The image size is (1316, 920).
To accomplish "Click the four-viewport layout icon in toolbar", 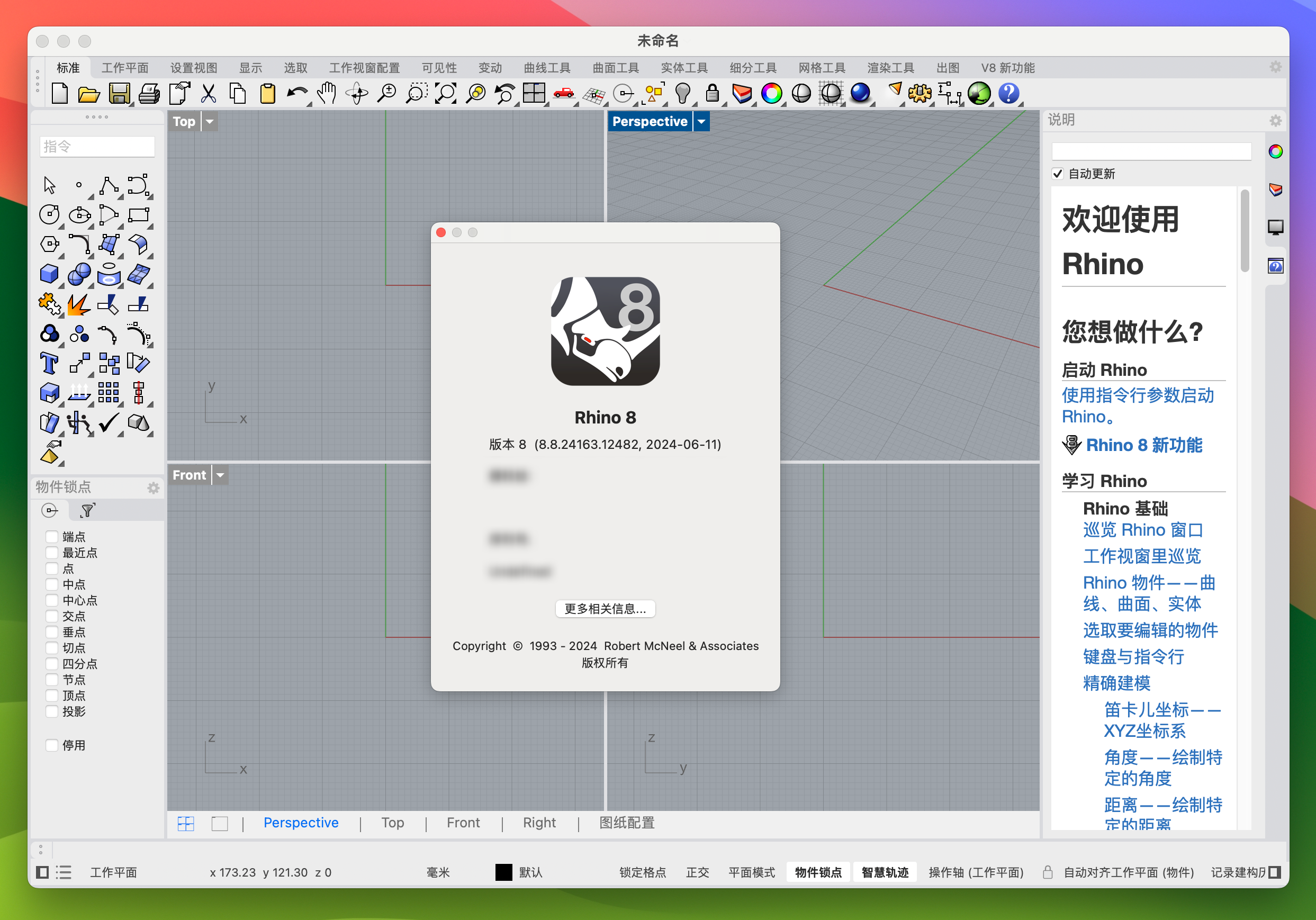I will [x=534, y=94].
